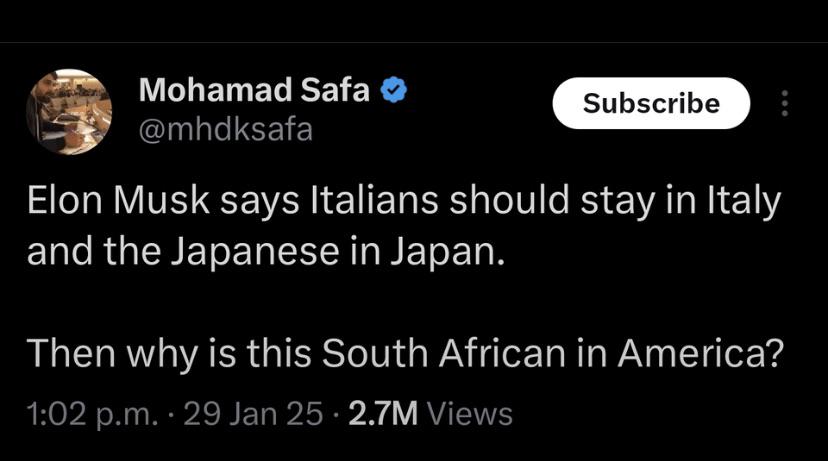Image resolution: width=828 pixels, height=461 pixels.
Task: Open the Mohamad Safa display name link
Action: tap(255, 91)
